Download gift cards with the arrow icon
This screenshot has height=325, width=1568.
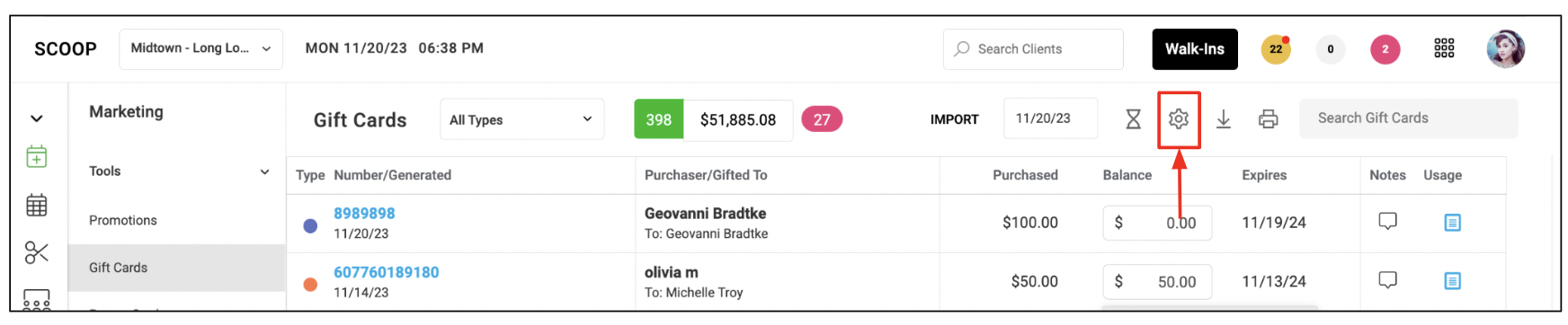pyautogui.click(x=1224, y=119)
